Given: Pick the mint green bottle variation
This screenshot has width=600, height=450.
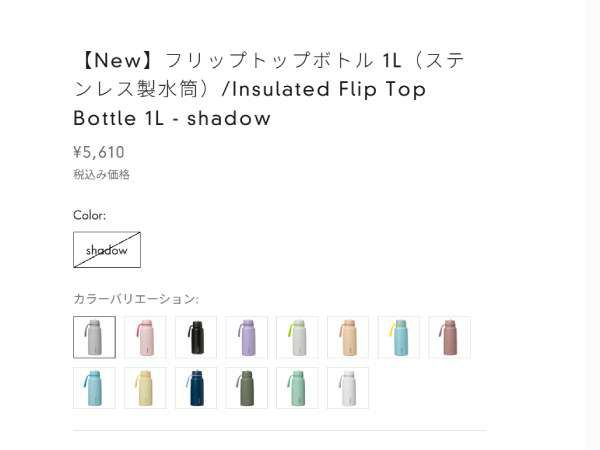Looking at the screenshot, I should tap(297, 388).
